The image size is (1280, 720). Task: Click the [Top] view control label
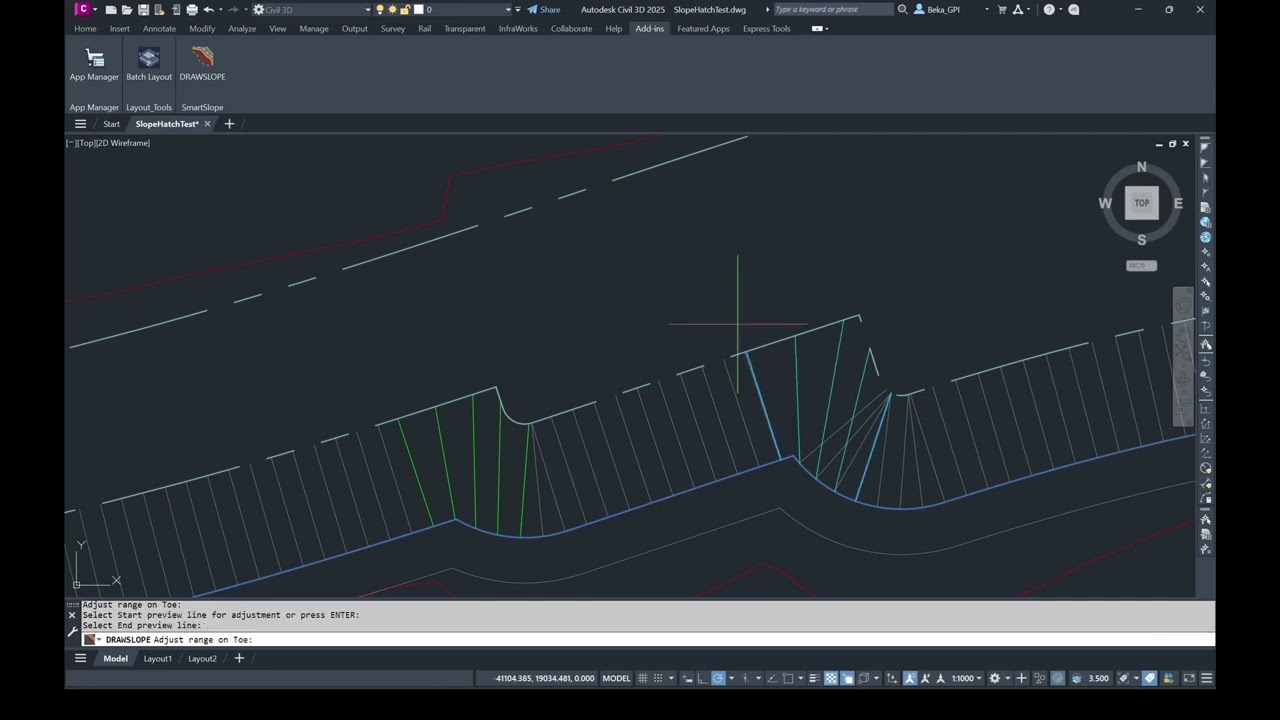pyautogui.click(x=86, y=143)
